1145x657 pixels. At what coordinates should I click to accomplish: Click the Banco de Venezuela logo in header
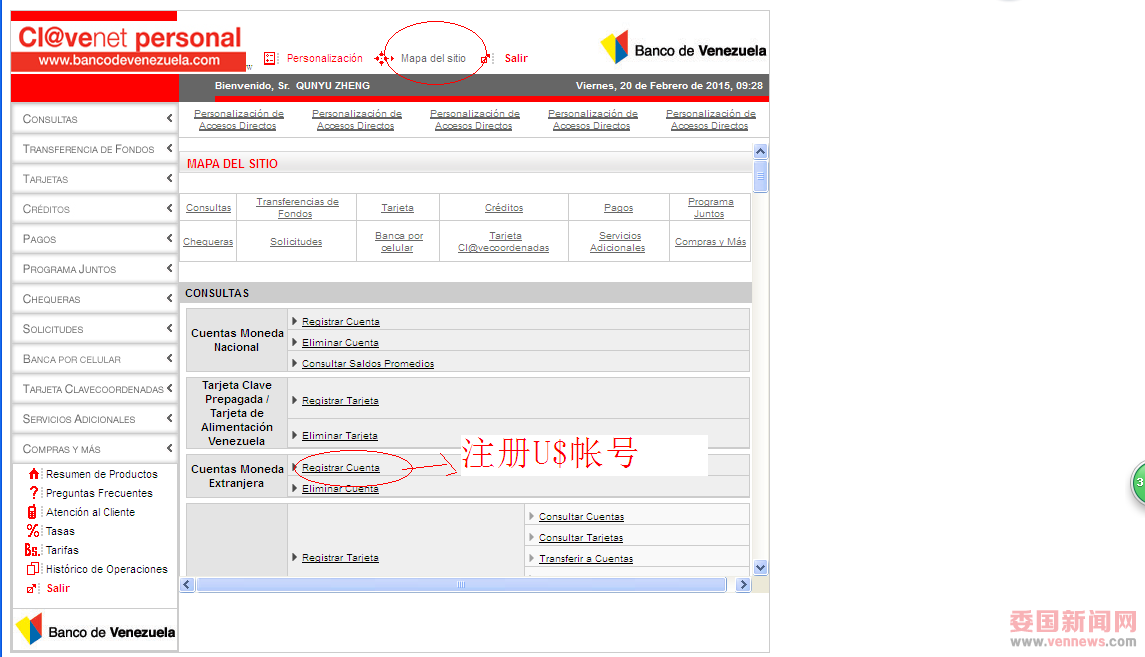683,48
